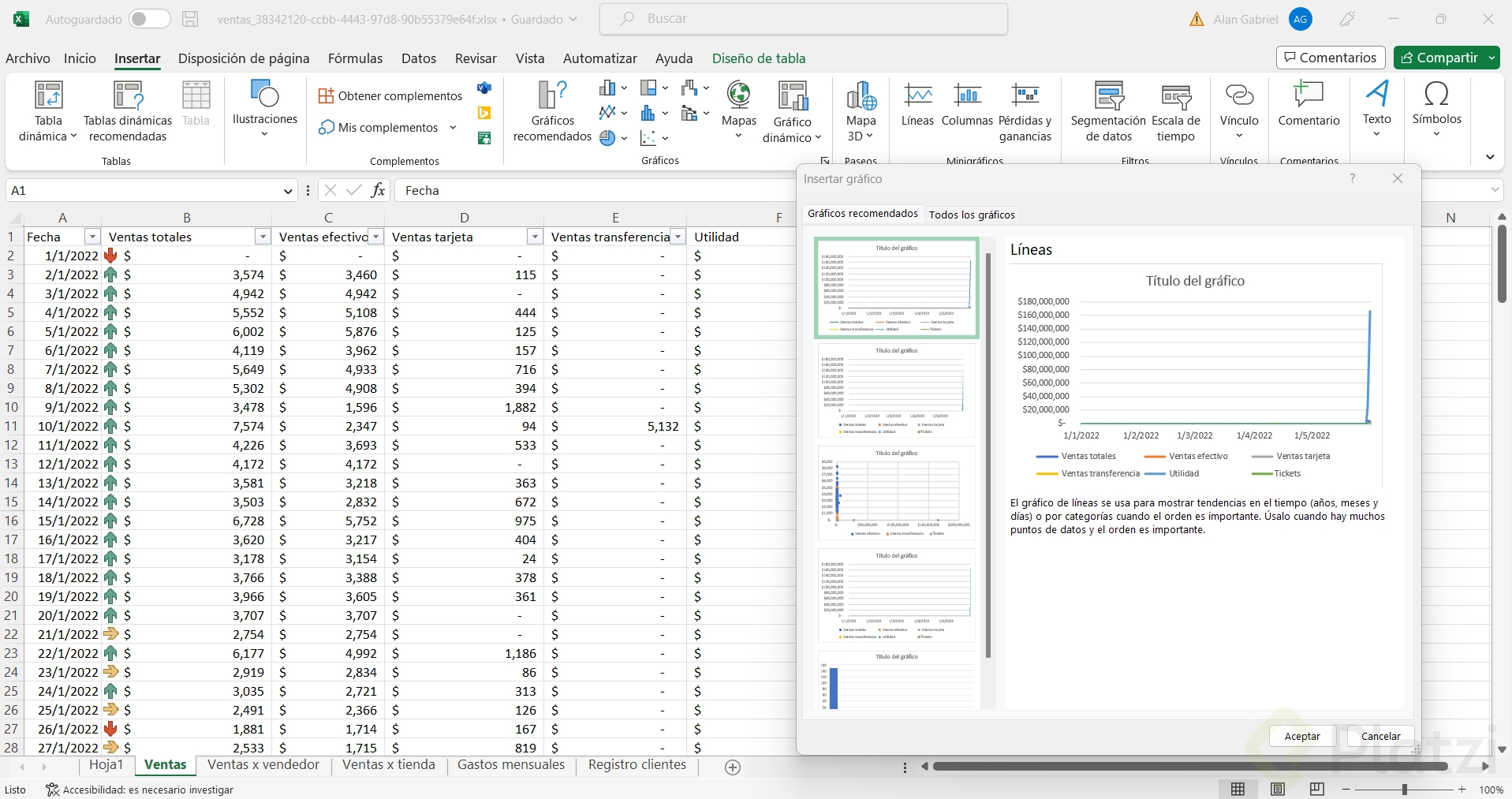Switch to Page Layout view in status bar
Image resolution: width=1512 pixels, height=799 pixels.
(1277, 790)
